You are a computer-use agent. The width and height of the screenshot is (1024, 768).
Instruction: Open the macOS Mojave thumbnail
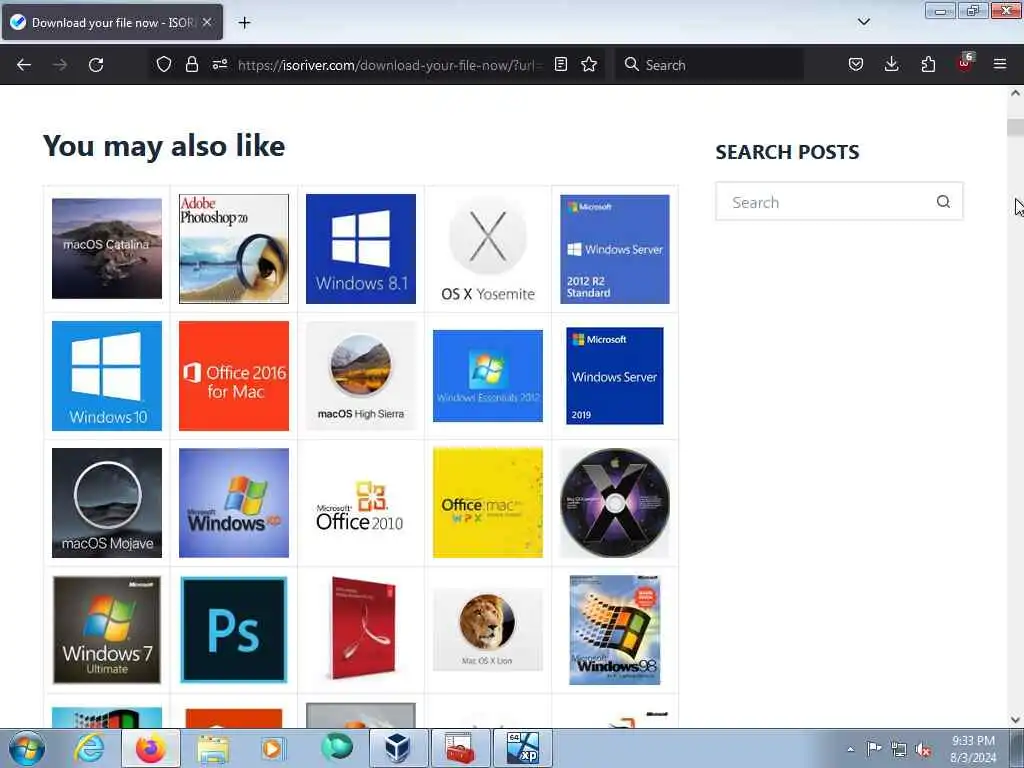point(107,503)
